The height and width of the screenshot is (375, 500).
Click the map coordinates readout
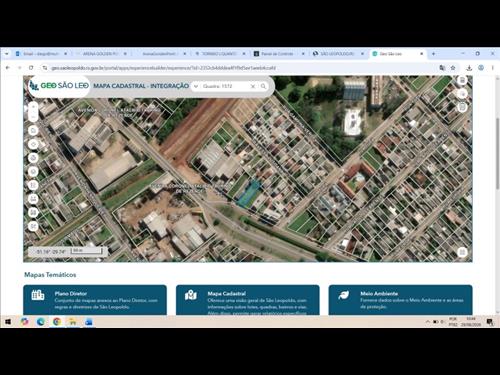point(51,251)
